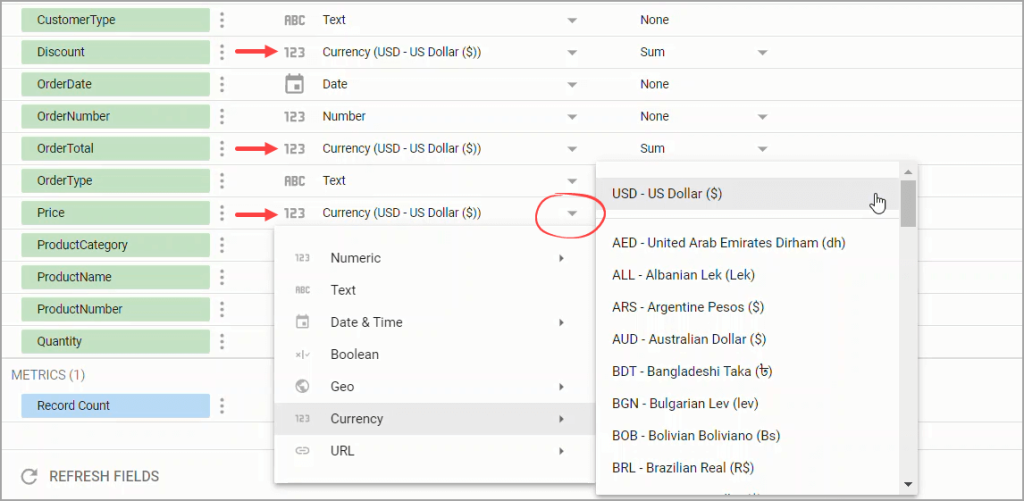Open the OrderTotal field three-dot menu
Screen dimensions: 1024x501
point(222,149)
